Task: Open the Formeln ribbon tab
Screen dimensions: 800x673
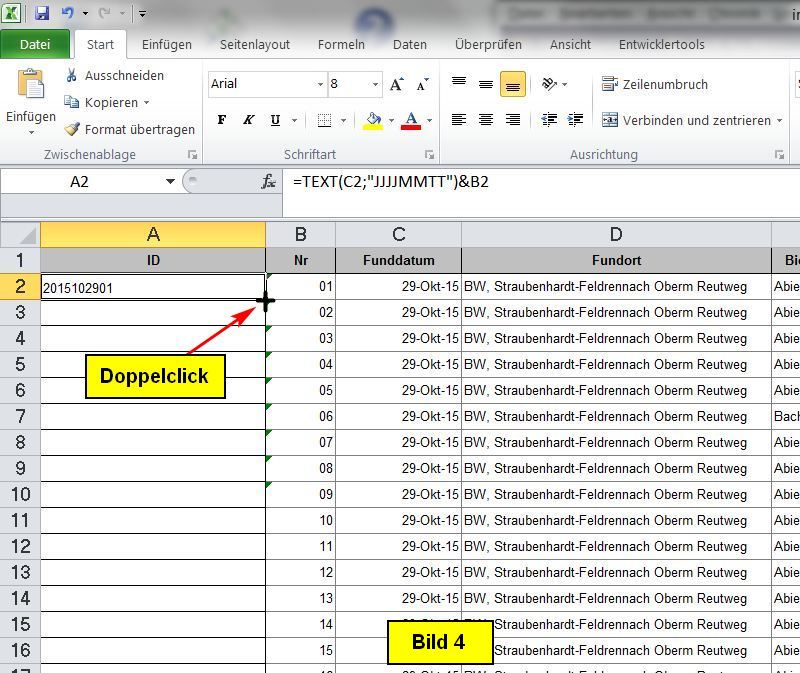Action: (341, 44)
